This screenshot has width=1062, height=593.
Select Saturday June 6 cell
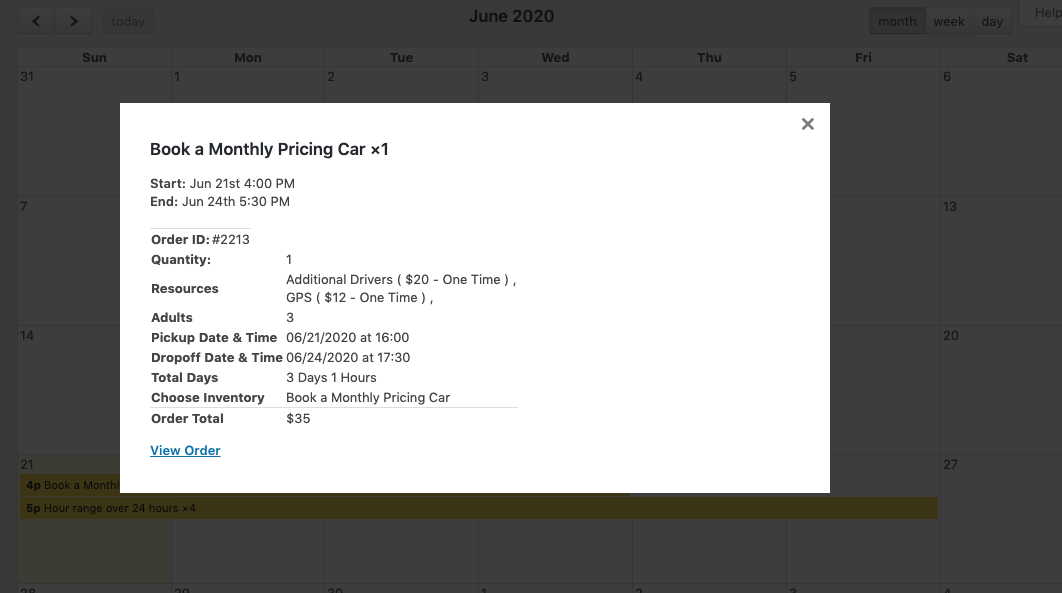pos(1000,130)
